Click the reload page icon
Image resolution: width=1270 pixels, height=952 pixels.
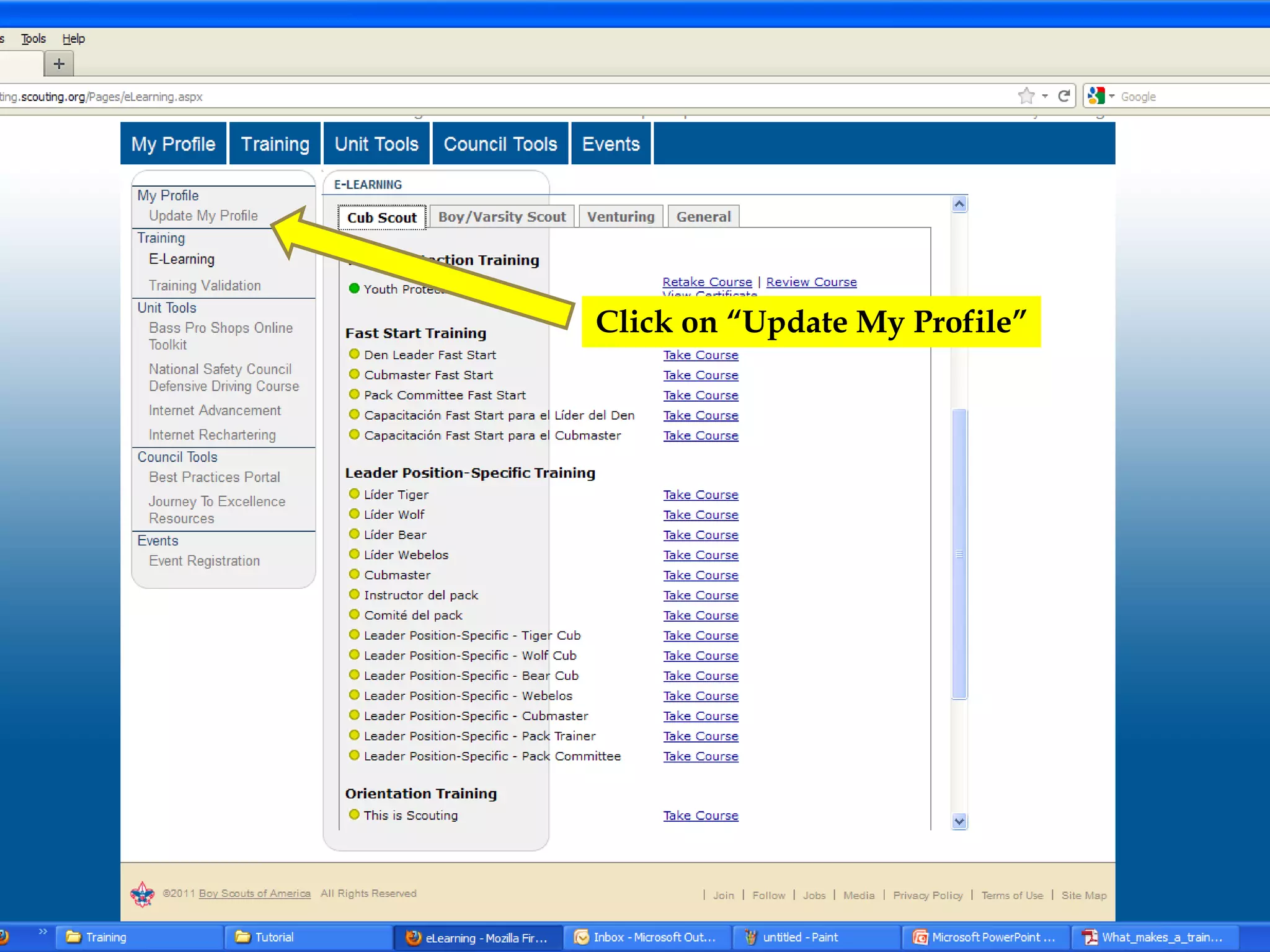point(1064,96)
